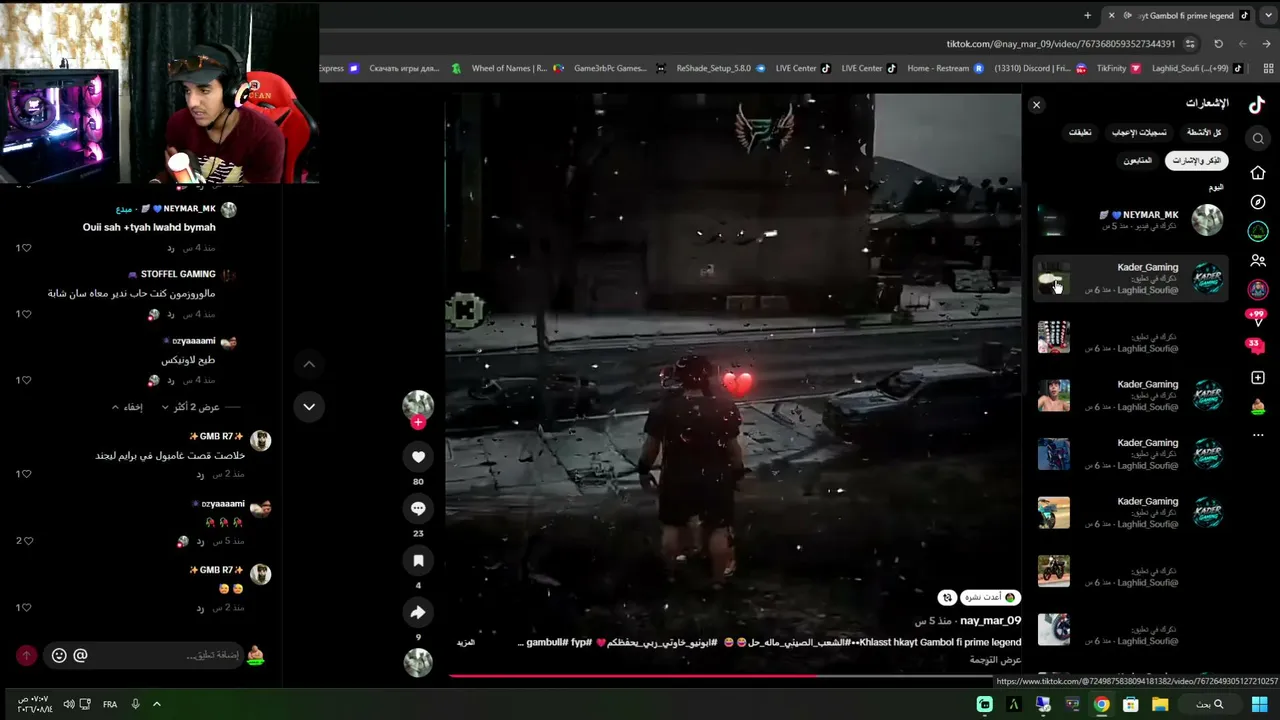Image resolution: width=1280 pixels, height=720 pixels.
Task: Open Google Chrome in the taskbar
Action: pos(1101,704)
